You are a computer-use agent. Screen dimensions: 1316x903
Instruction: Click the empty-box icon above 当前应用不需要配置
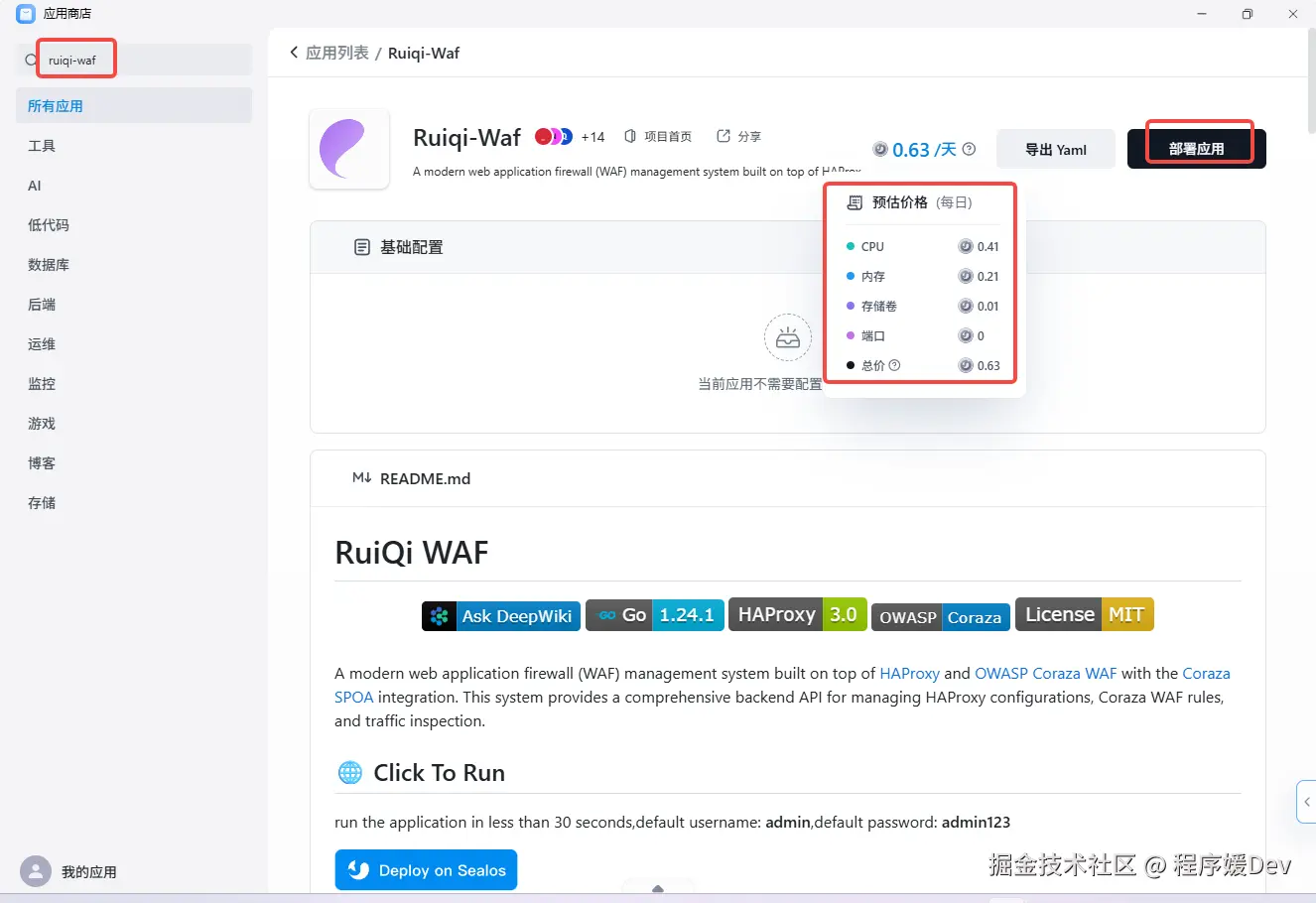(788, 338)
